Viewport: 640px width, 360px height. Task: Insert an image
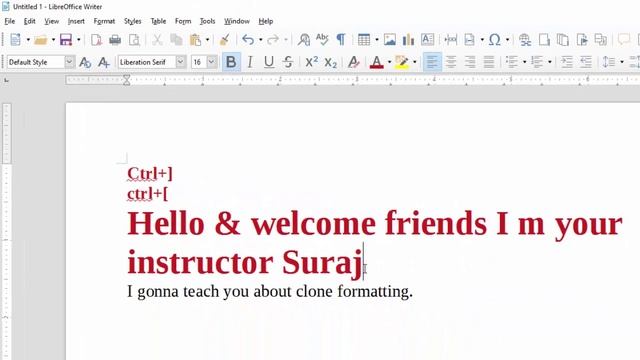389,40
